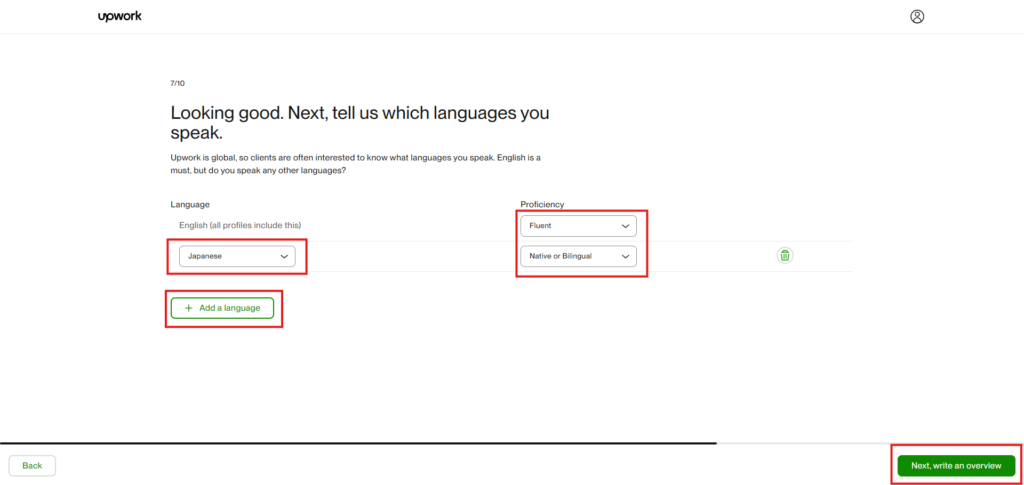Delete the Japanese language row with trash icon
The height and width of the screenshot is (485, 1024).
point(785,256)
